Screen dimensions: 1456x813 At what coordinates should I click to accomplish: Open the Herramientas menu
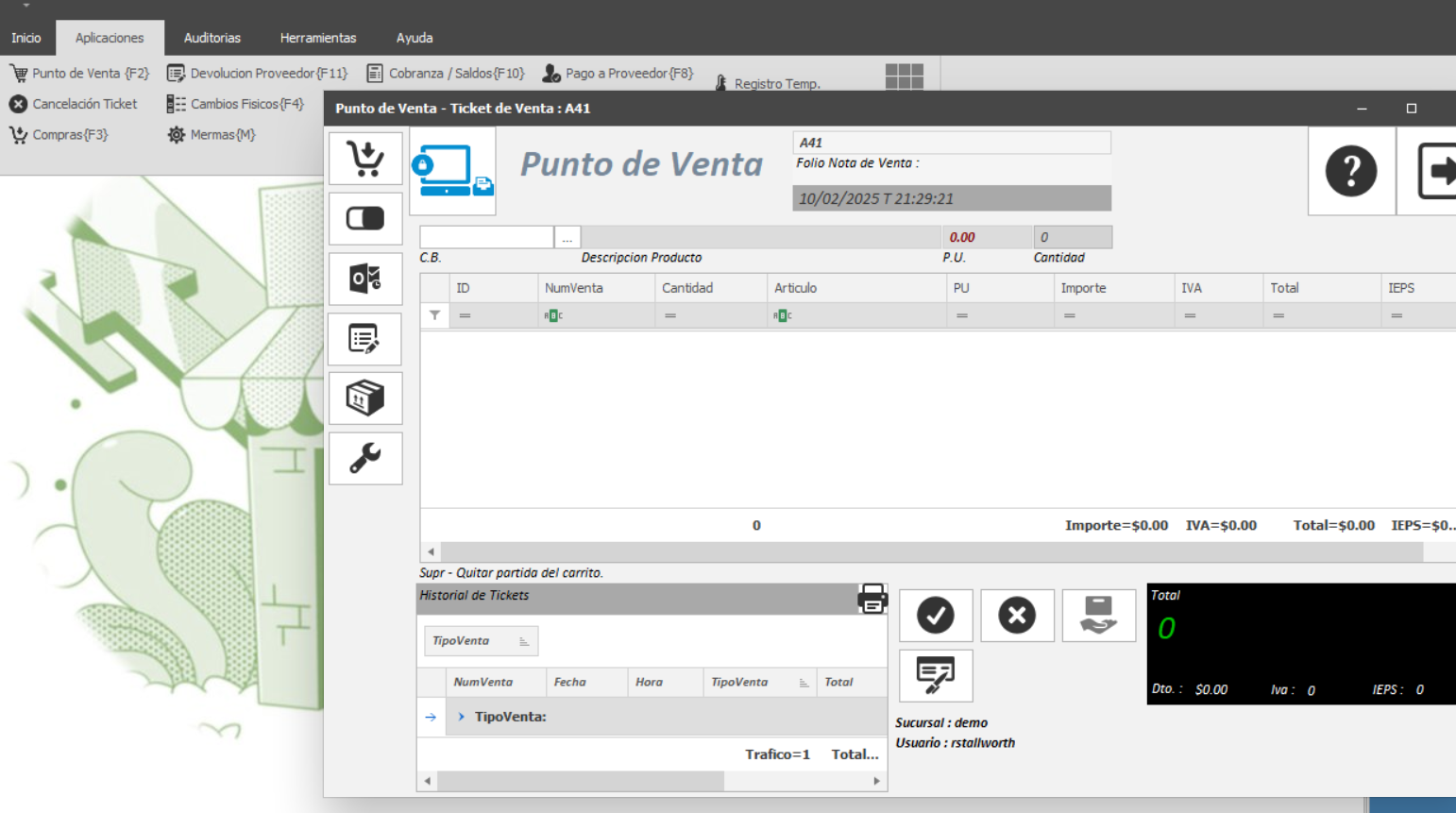[x=317, y=38]
